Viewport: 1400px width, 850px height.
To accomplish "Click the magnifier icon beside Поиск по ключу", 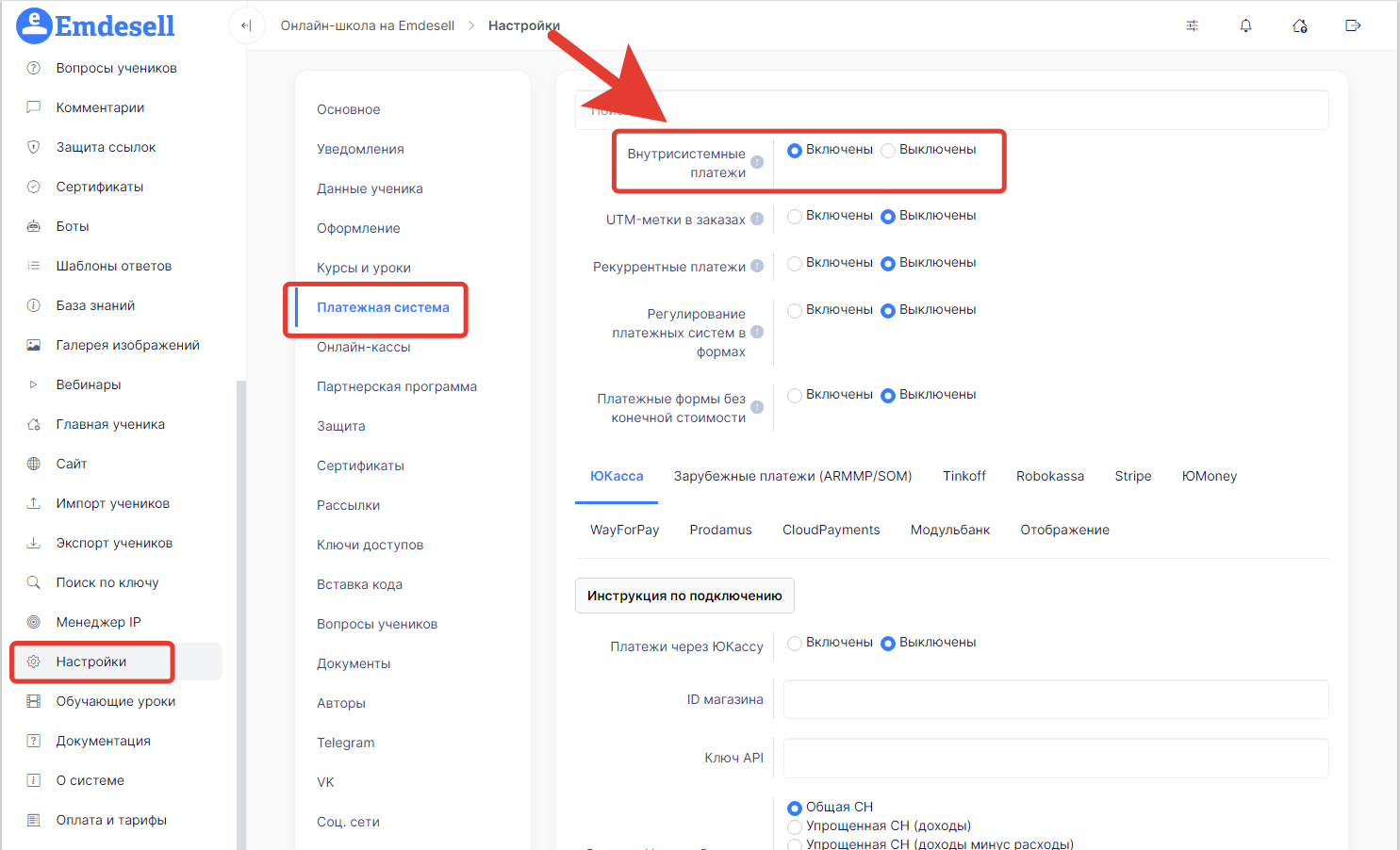I will pos(34,582).
